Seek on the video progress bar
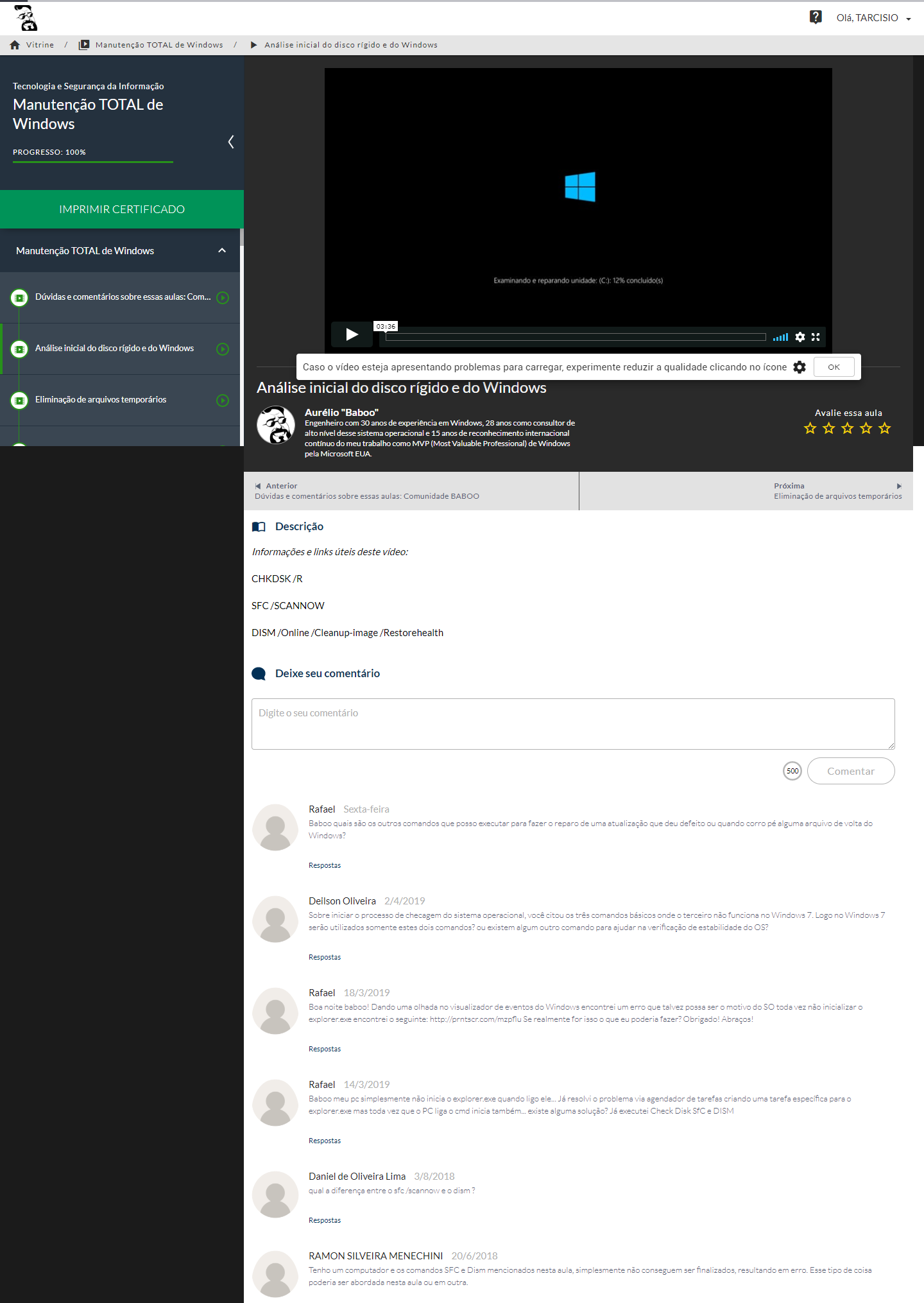The image size is (924, 1303). (x=576, y=337)
